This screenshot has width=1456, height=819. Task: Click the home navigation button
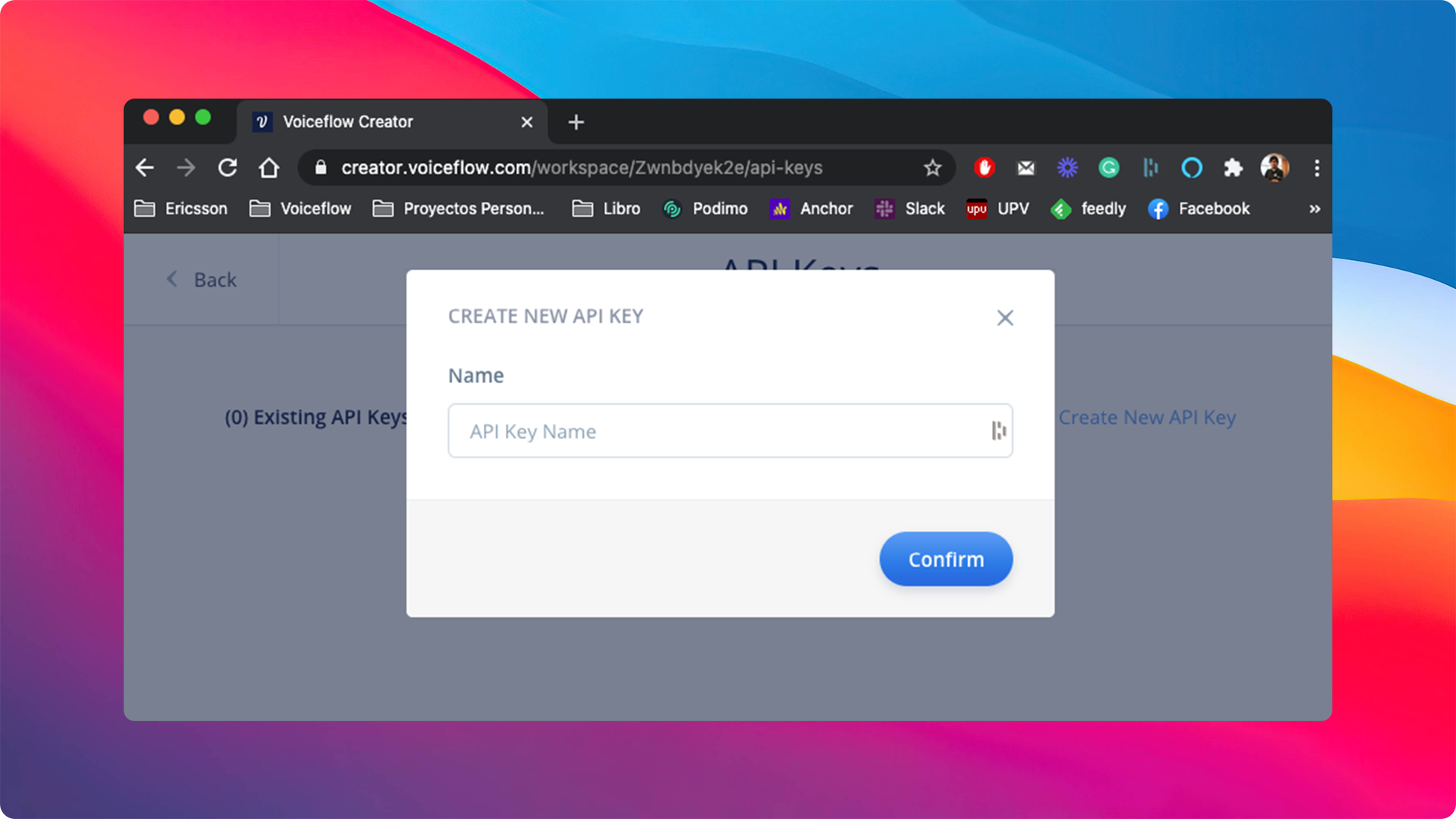coord(268,168)
